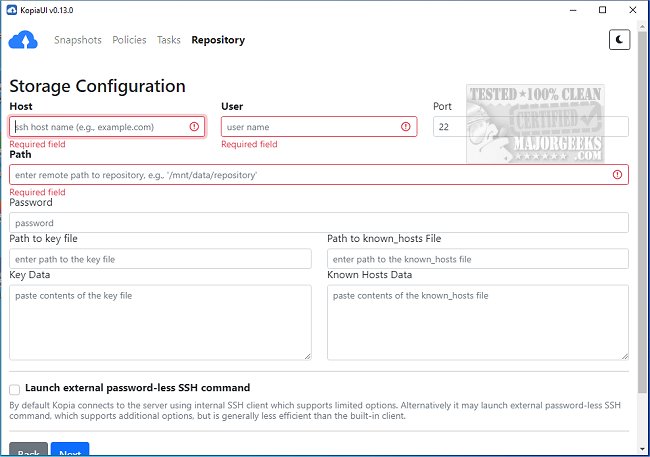Screen dimensions: 650x457
Task: Click the Kopia cloud logo icon
Action: point(22,40)
